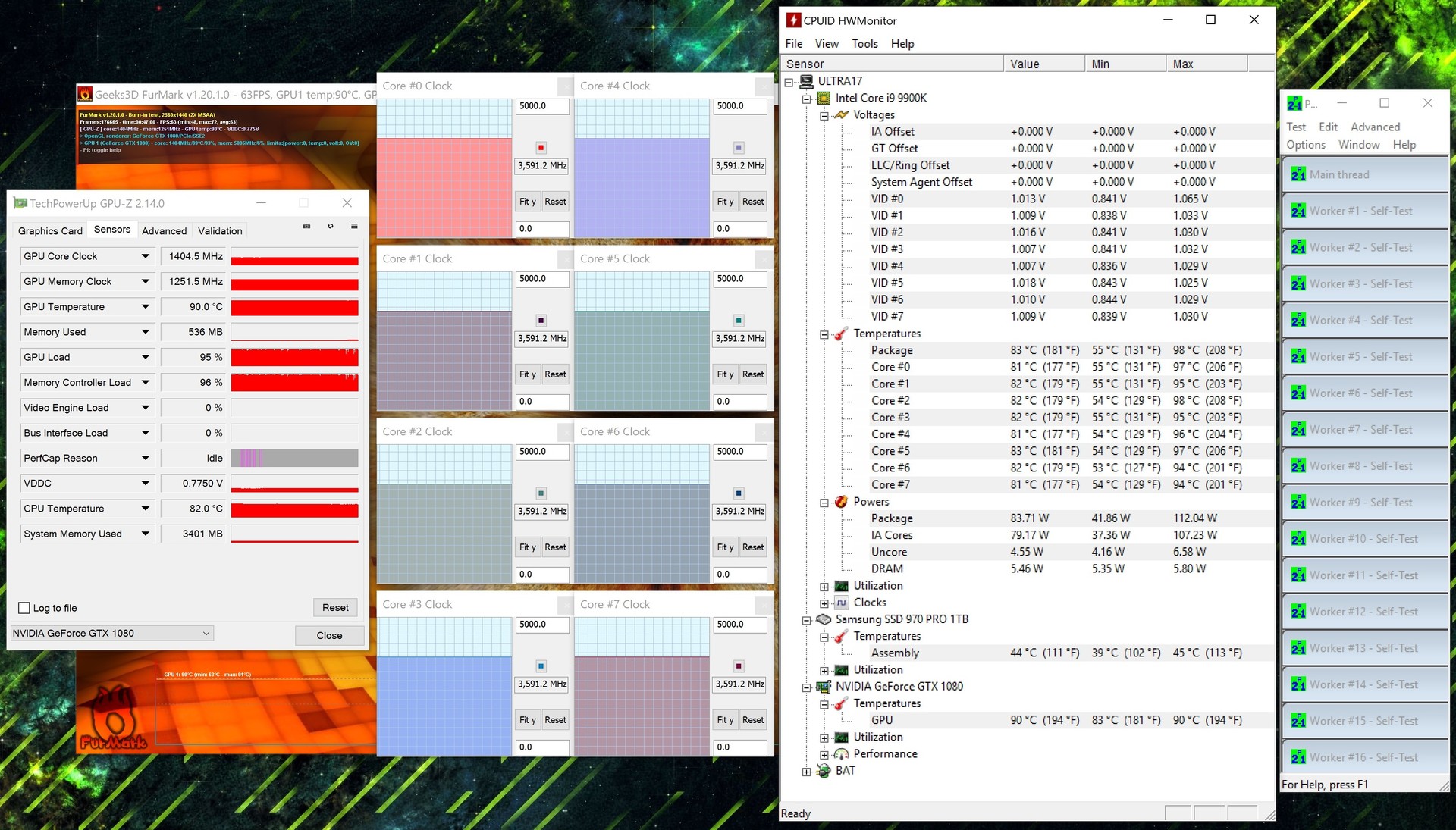
Task: Click the Core #0 Clock red color swatch
Action: (541, 148)
